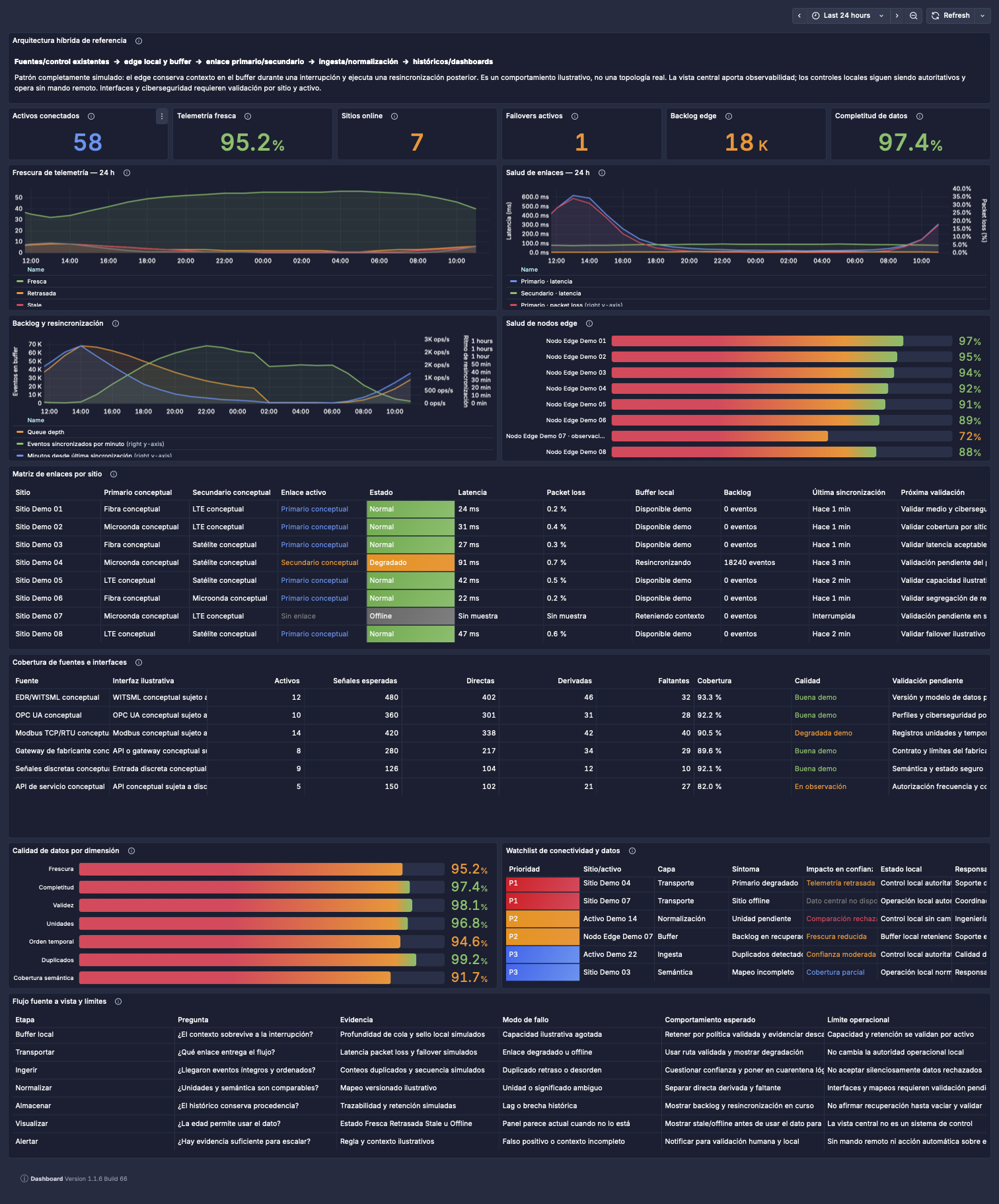Screen dimensions: 999x1204
Task: Select the '18240 eventos' backlog cell
Action: pyautogui.click(x=749, y=563)
